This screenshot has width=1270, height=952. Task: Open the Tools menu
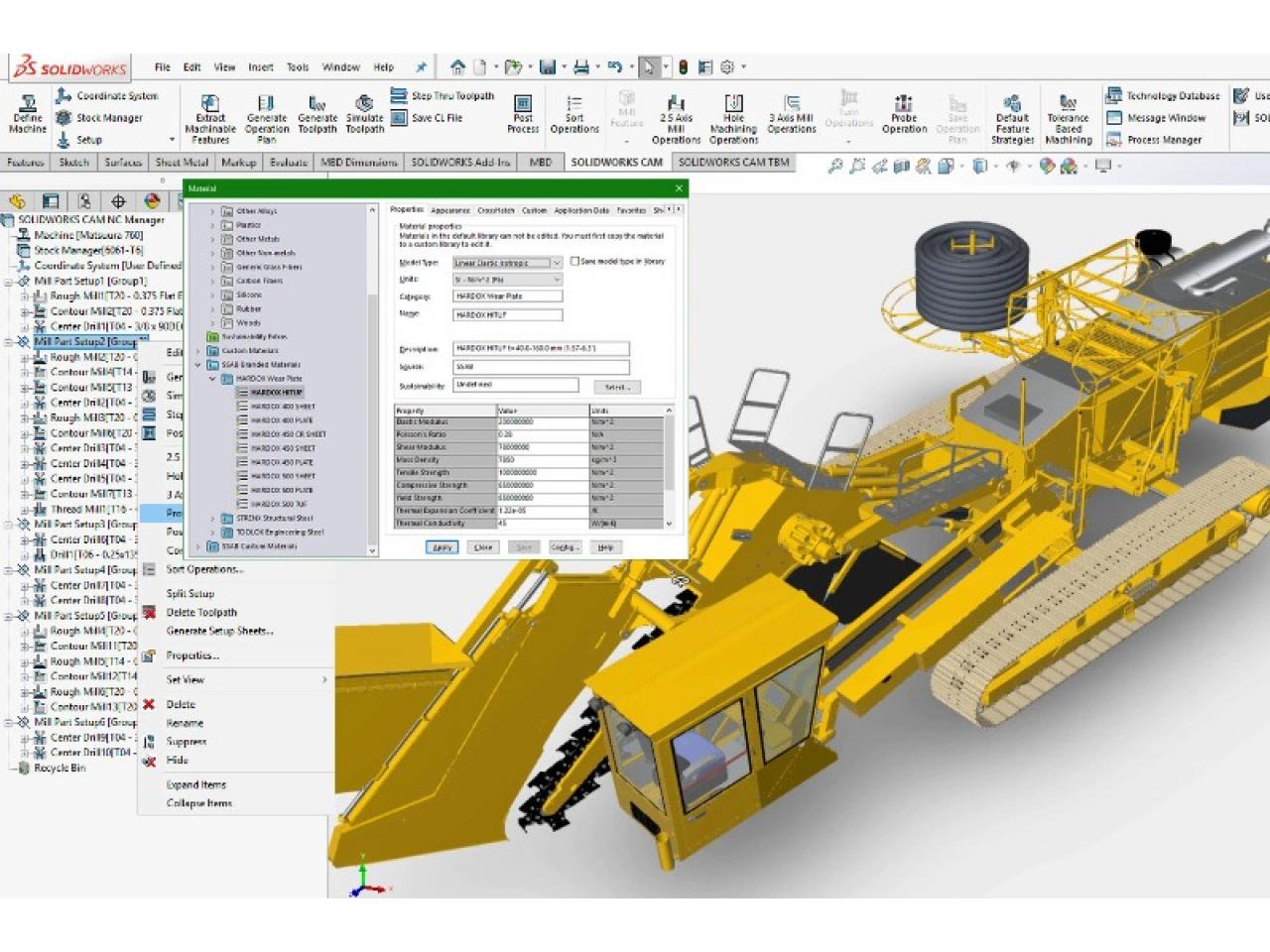(298, 67)
